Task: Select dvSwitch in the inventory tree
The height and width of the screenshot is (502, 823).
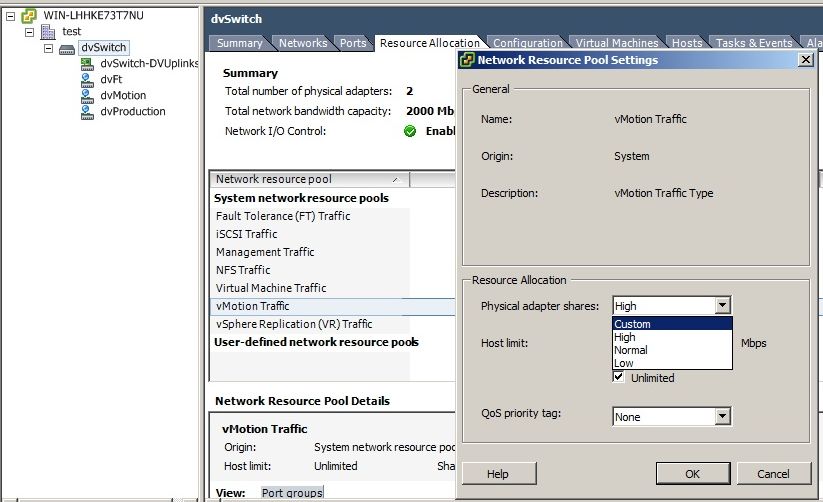Action: [x=103, y=48]
